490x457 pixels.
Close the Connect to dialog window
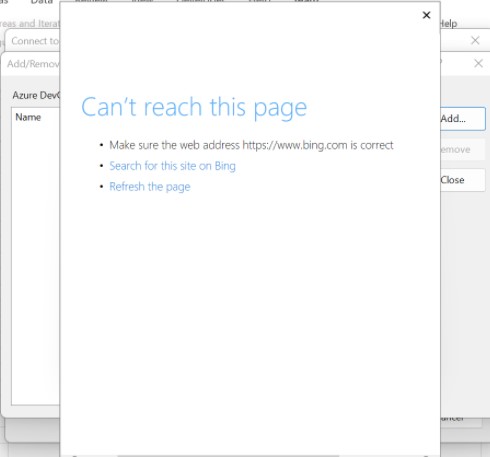(475, 41)
